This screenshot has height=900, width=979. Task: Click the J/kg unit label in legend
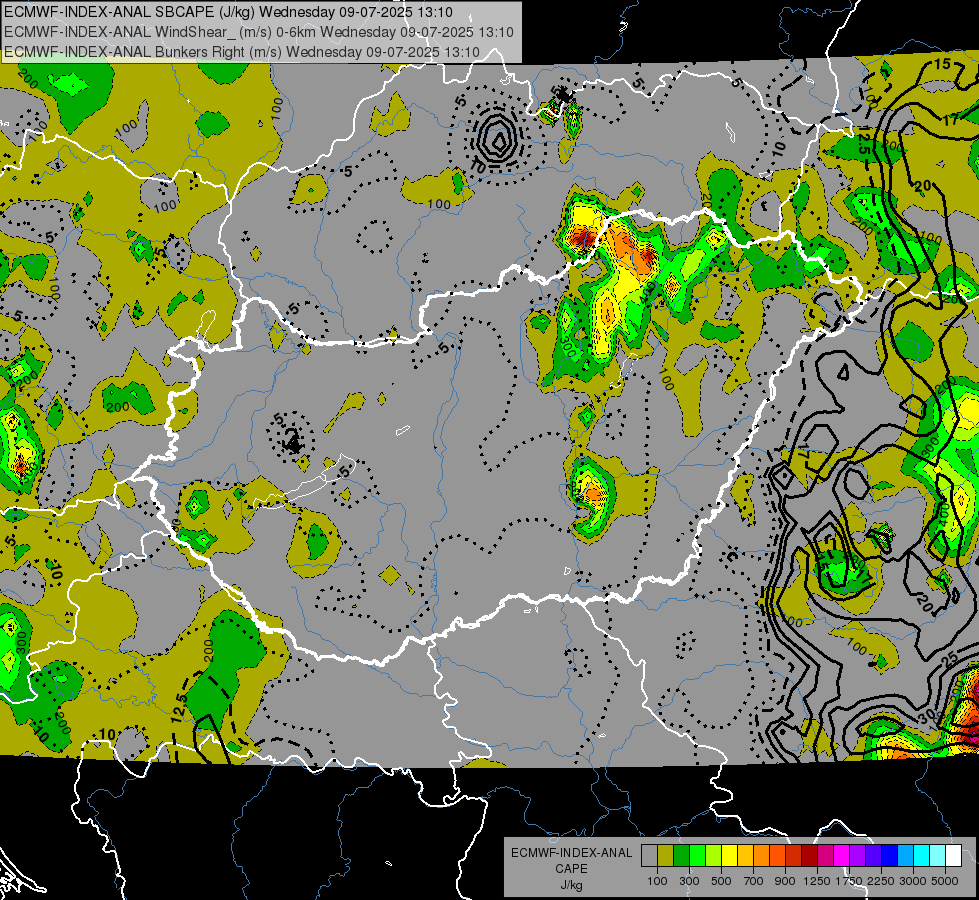click(571, 885)
